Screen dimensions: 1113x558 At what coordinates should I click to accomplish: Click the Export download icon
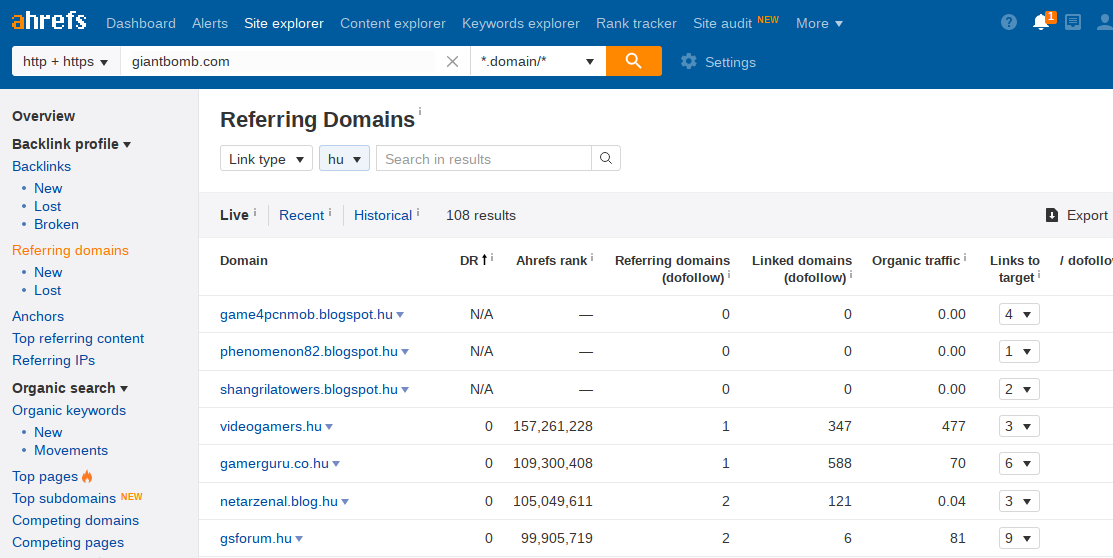1052,215
